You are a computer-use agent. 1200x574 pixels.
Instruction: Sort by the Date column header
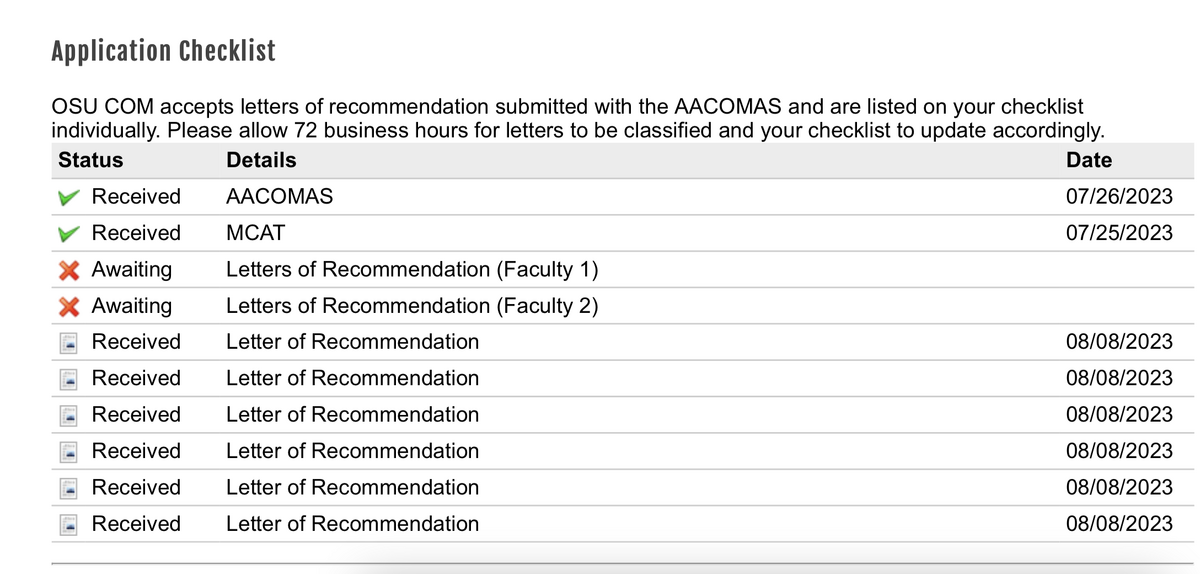pos(1089,160)
